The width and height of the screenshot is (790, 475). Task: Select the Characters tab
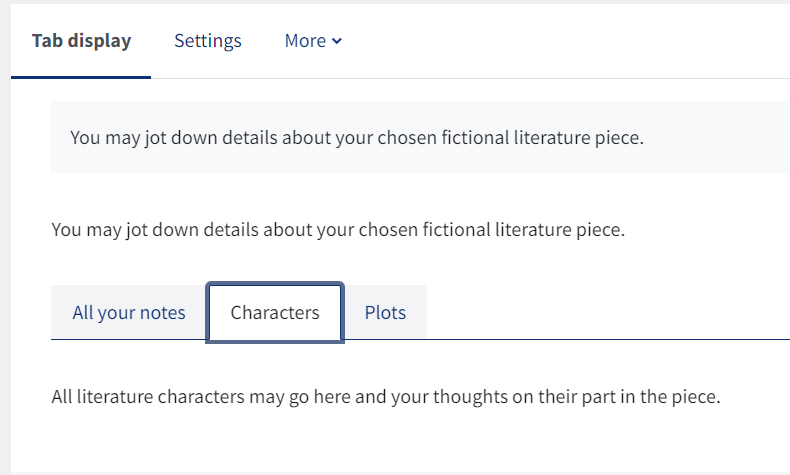point(275,312)
